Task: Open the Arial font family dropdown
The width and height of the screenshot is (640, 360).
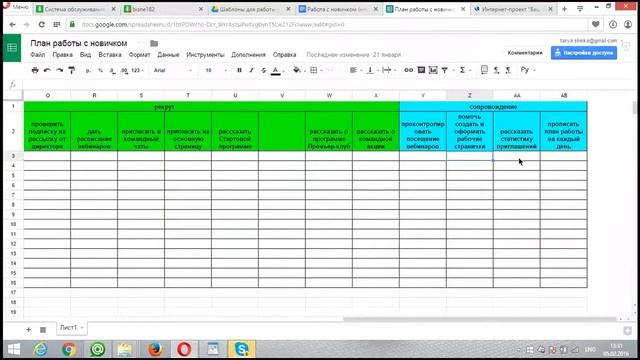Action: pos(173,70)
